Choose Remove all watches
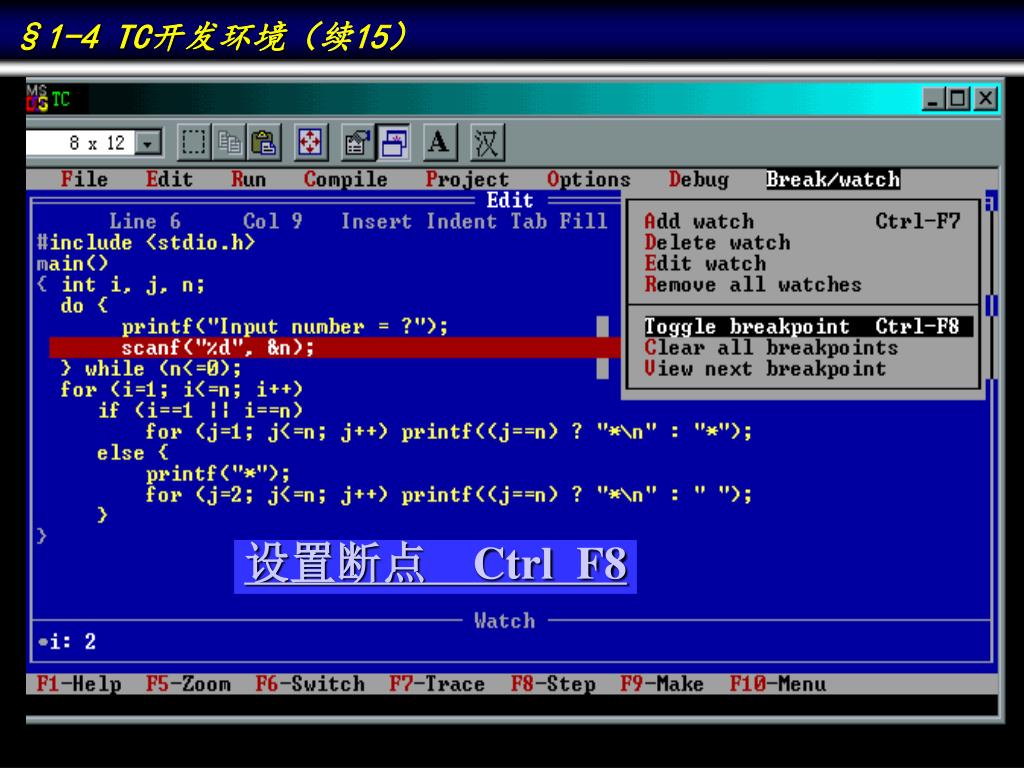 coord(752,284)
